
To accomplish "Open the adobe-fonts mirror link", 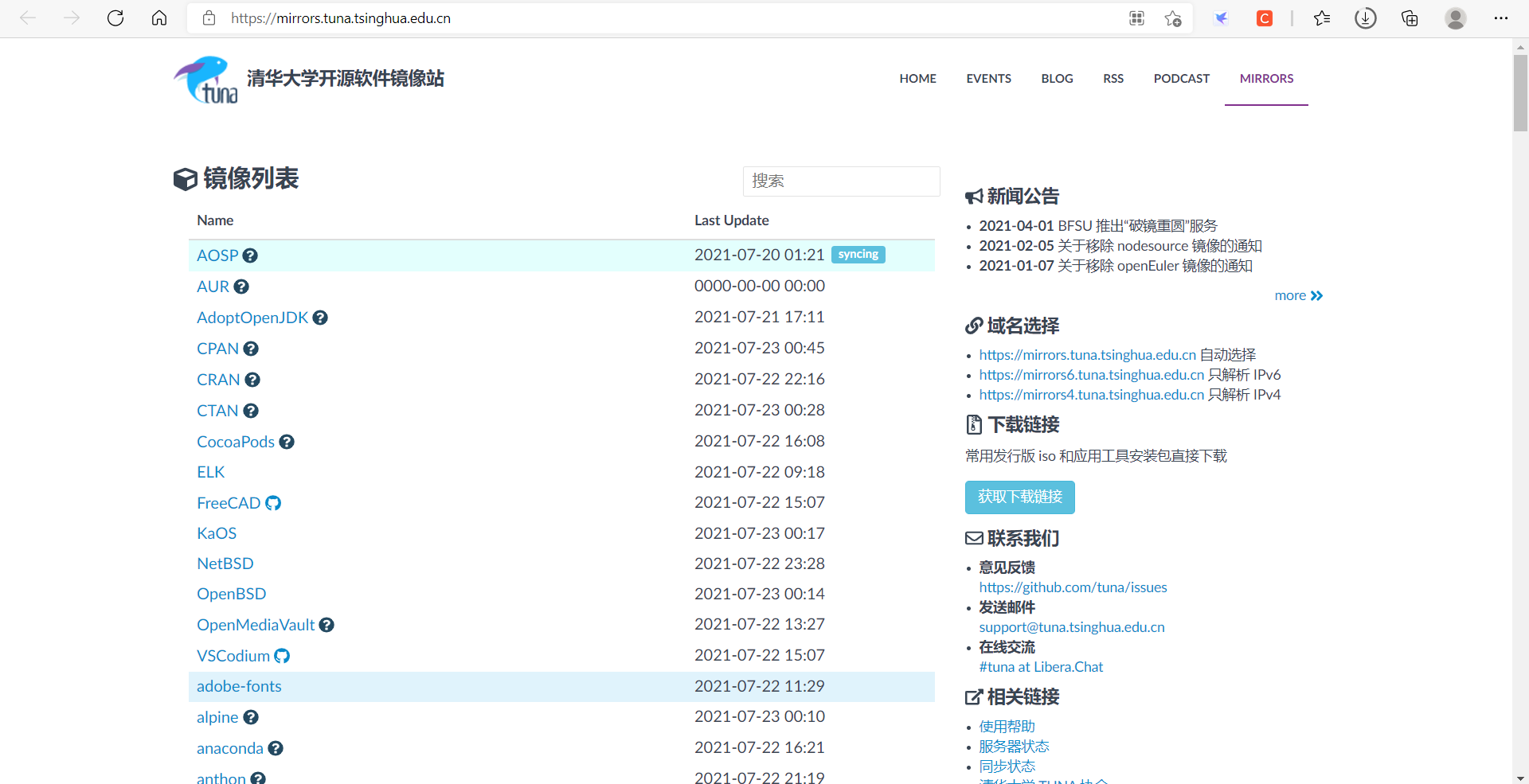I will pyautogui.click(x=239, y=686).
